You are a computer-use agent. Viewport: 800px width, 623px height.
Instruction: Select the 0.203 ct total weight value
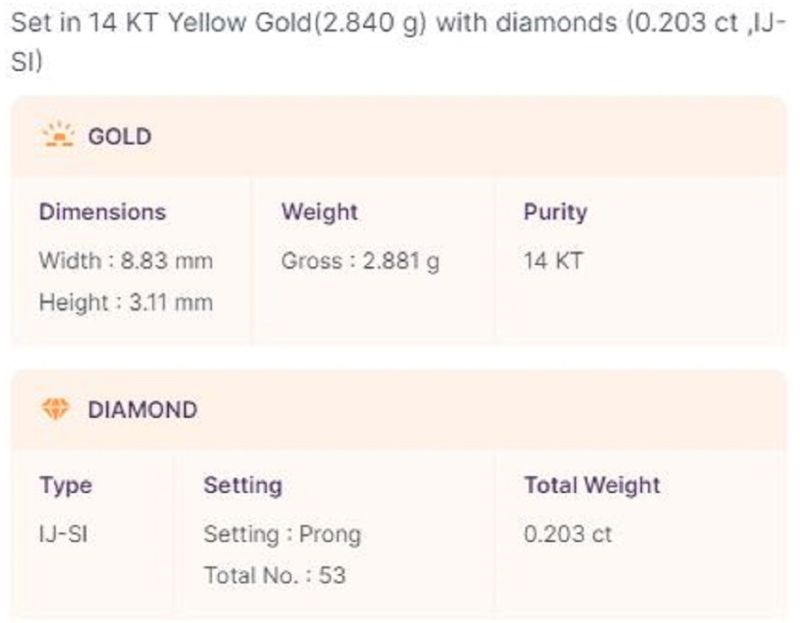coord(567,534)
